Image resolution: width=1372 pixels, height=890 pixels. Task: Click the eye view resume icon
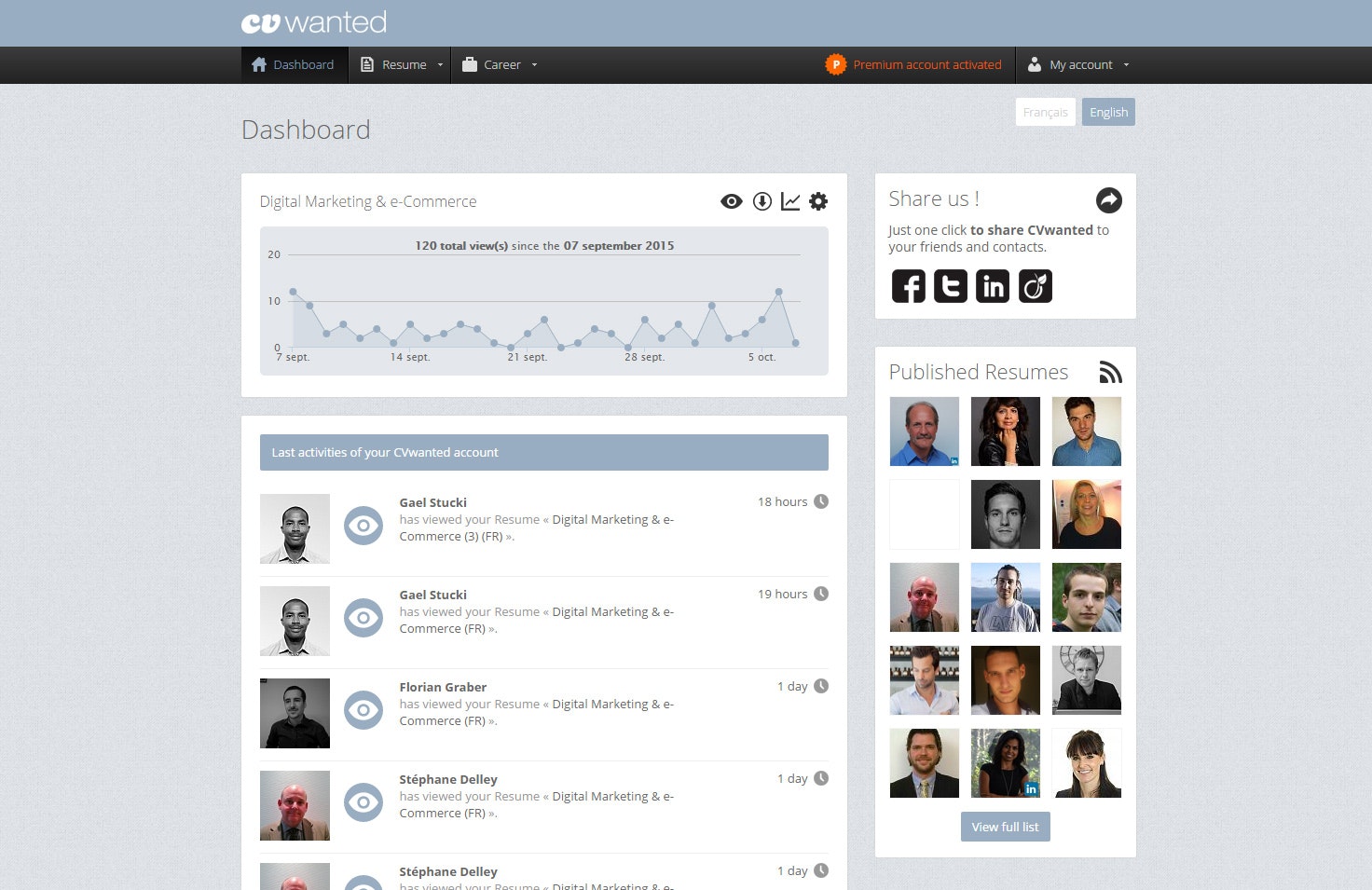(732, 201)
